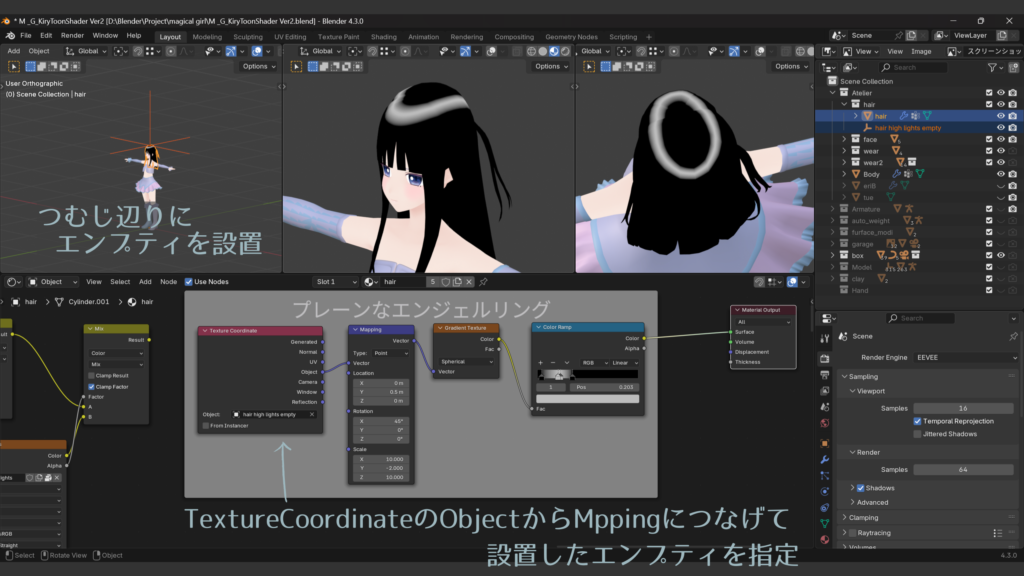
Task: Toggle Use Nodes in the Shader Editor header
Action: click(190, 282)
